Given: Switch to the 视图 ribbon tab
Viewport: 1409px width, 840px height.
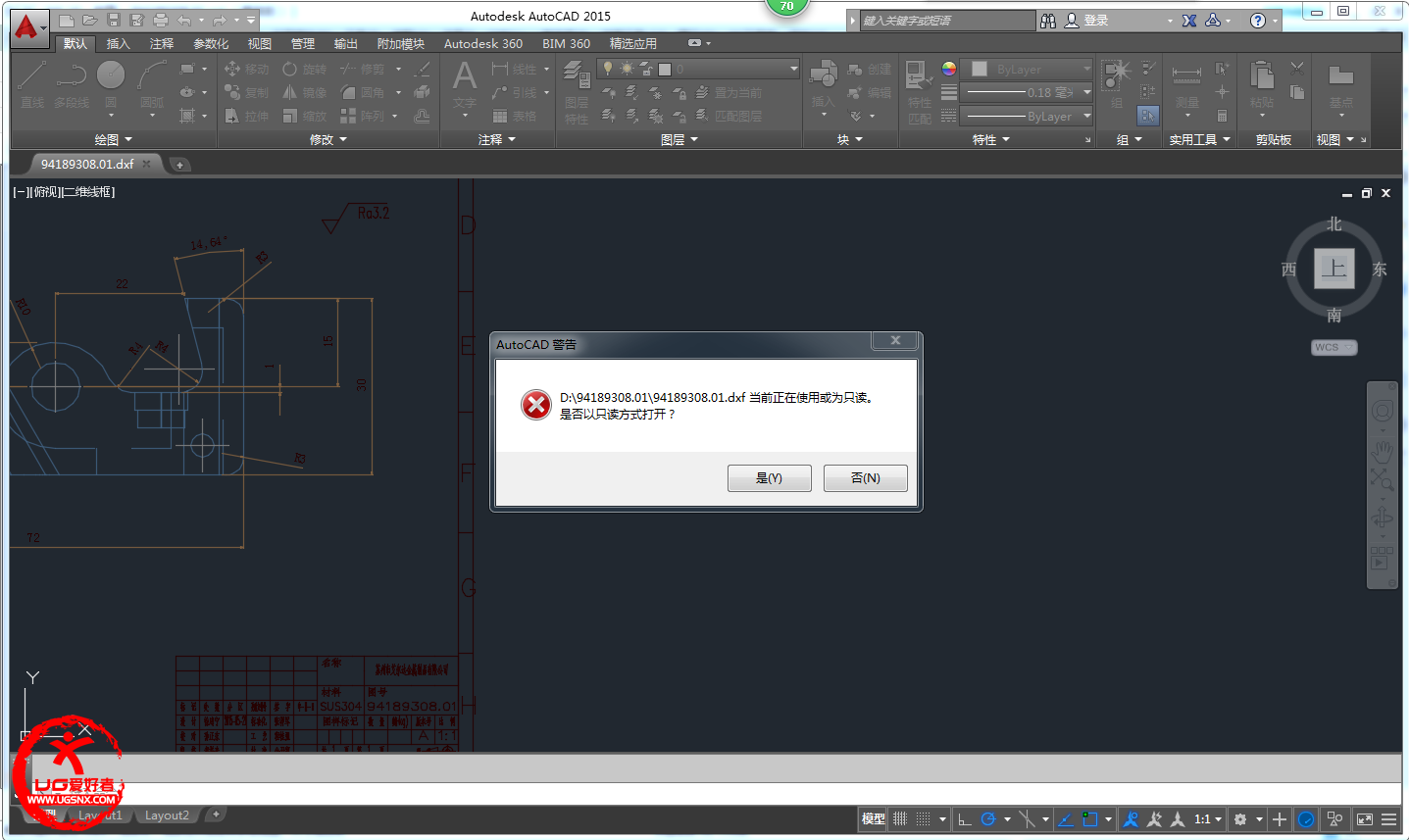Looking at the screenshot, I should point(260,43).
